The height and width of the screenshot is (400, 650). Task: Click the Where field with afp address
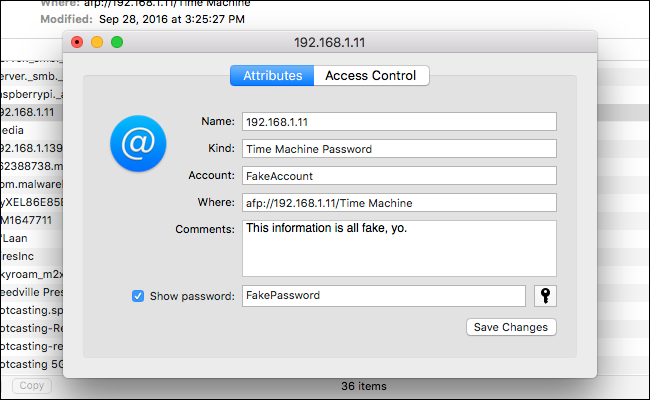click(398, 203)
